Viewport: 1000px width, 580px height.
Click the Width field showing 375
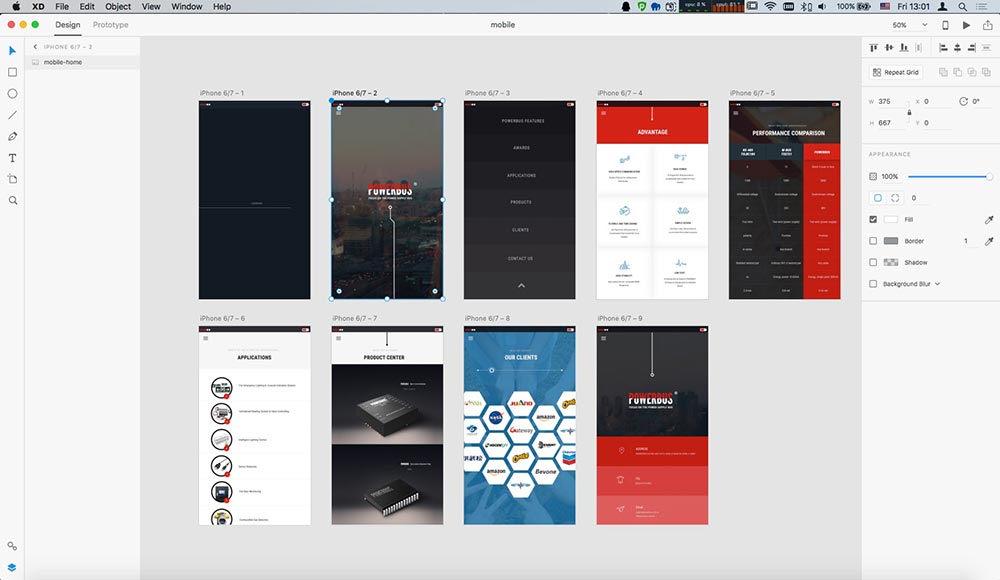[x=892, y=101]
